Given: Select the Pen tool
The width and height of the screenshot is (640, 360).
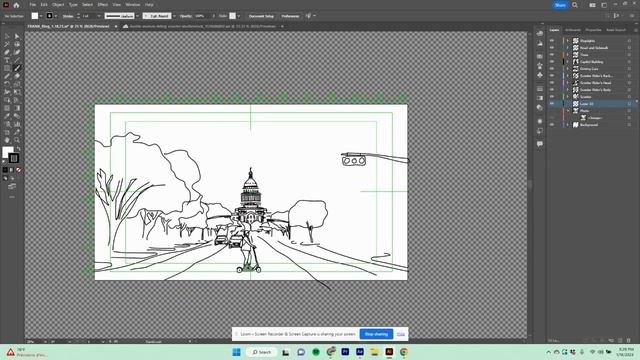Looking at the screenshot, I should [x=7, y=52].
